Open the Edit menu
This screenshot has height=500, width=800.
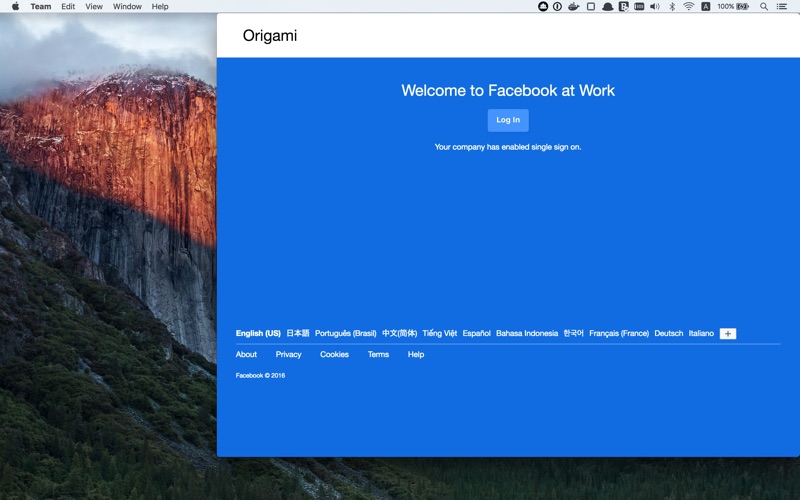pyautogui.click(x=68, y=7)
